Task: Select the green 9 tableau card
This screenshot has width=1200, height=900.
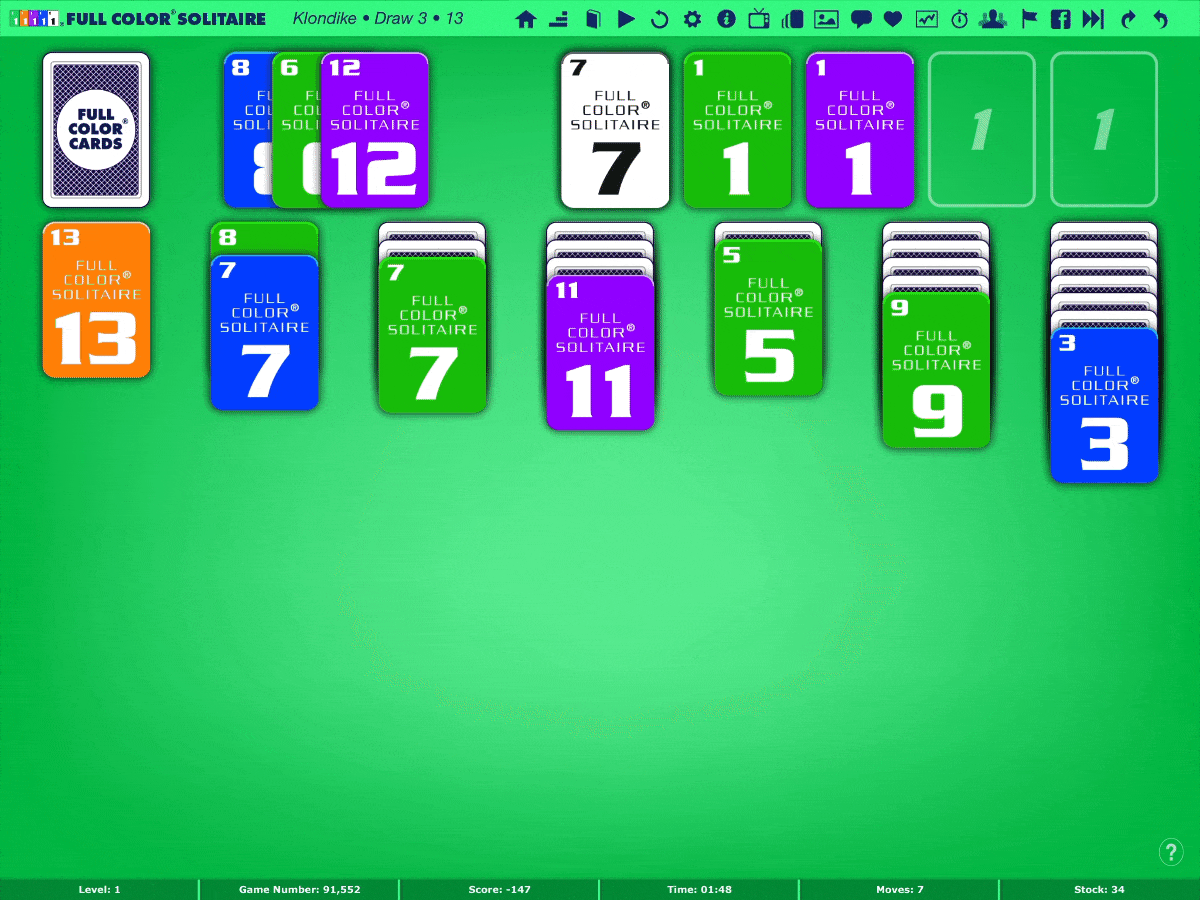Action: click(x=936, y=370)
